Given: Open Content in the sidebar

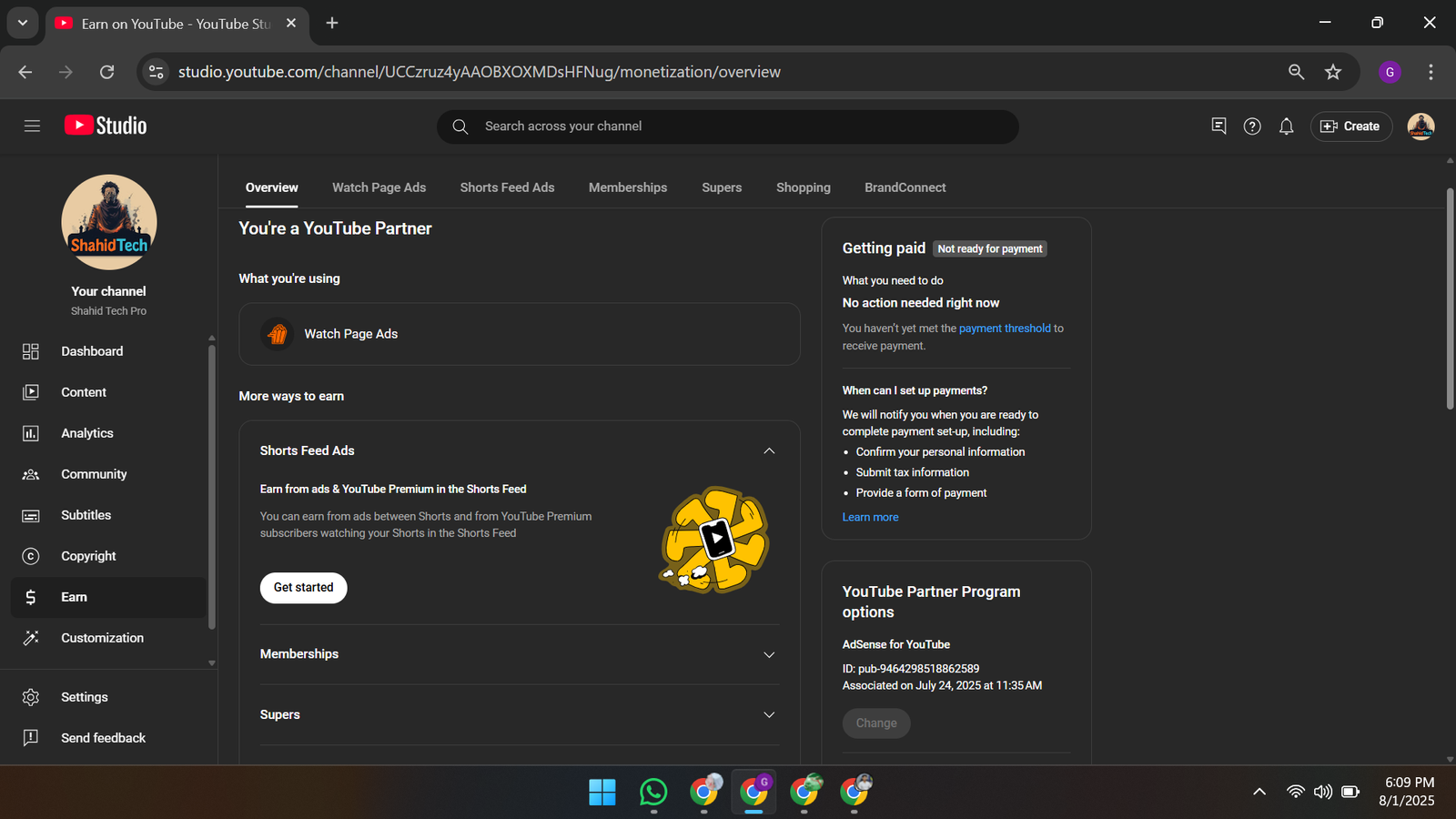Looking at the screenshot, I should (109, 392).
